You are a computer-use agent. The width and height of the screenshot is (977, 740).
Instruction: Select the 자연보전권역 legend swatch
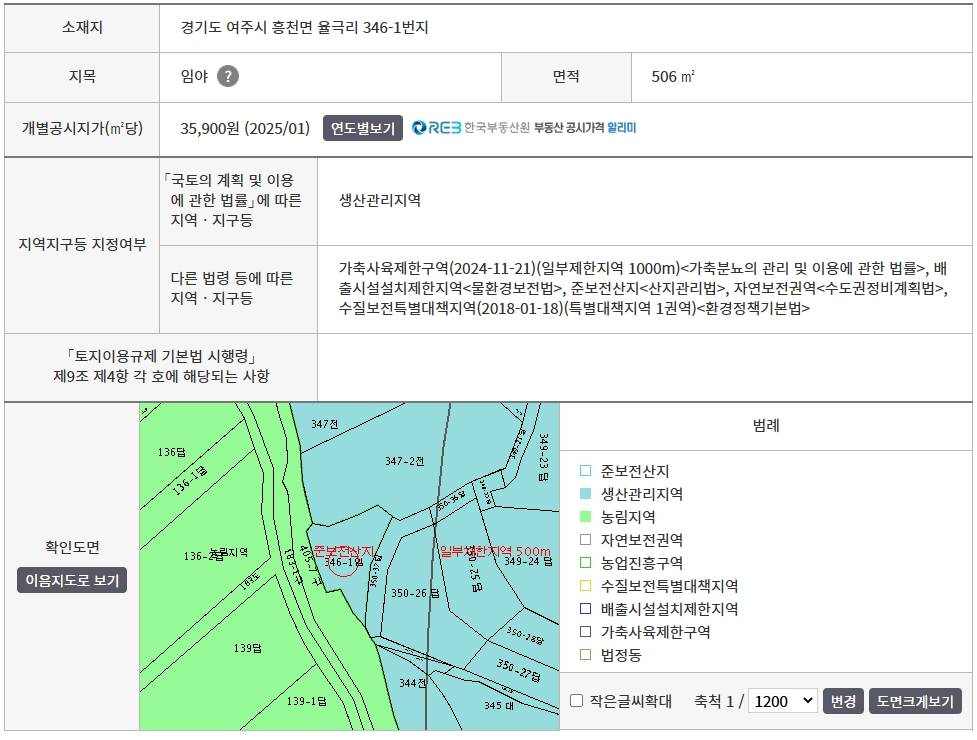pos(585,540)
